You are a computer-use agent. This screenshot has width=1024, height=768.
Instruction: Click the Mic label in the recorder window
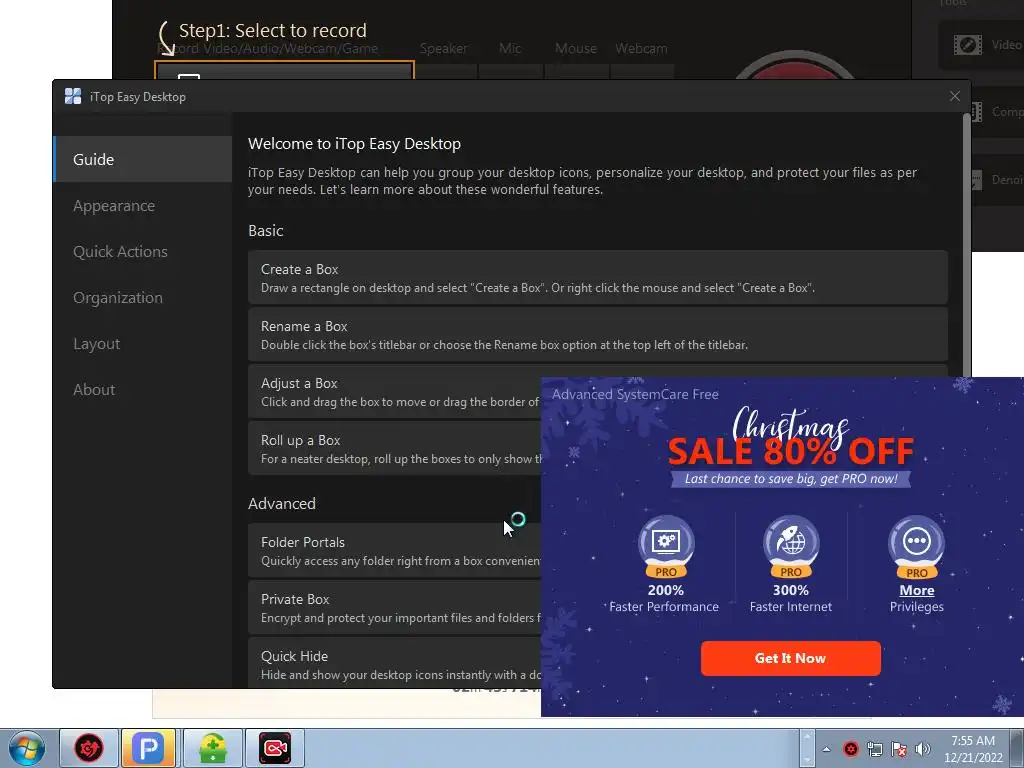pyautogui.click(x=510, y=48)
